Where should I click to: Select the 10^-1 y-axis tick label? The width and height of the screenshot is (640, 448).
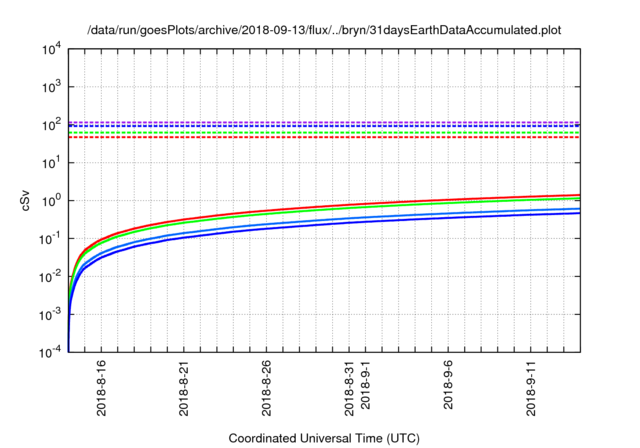click(x=50, y=238)
